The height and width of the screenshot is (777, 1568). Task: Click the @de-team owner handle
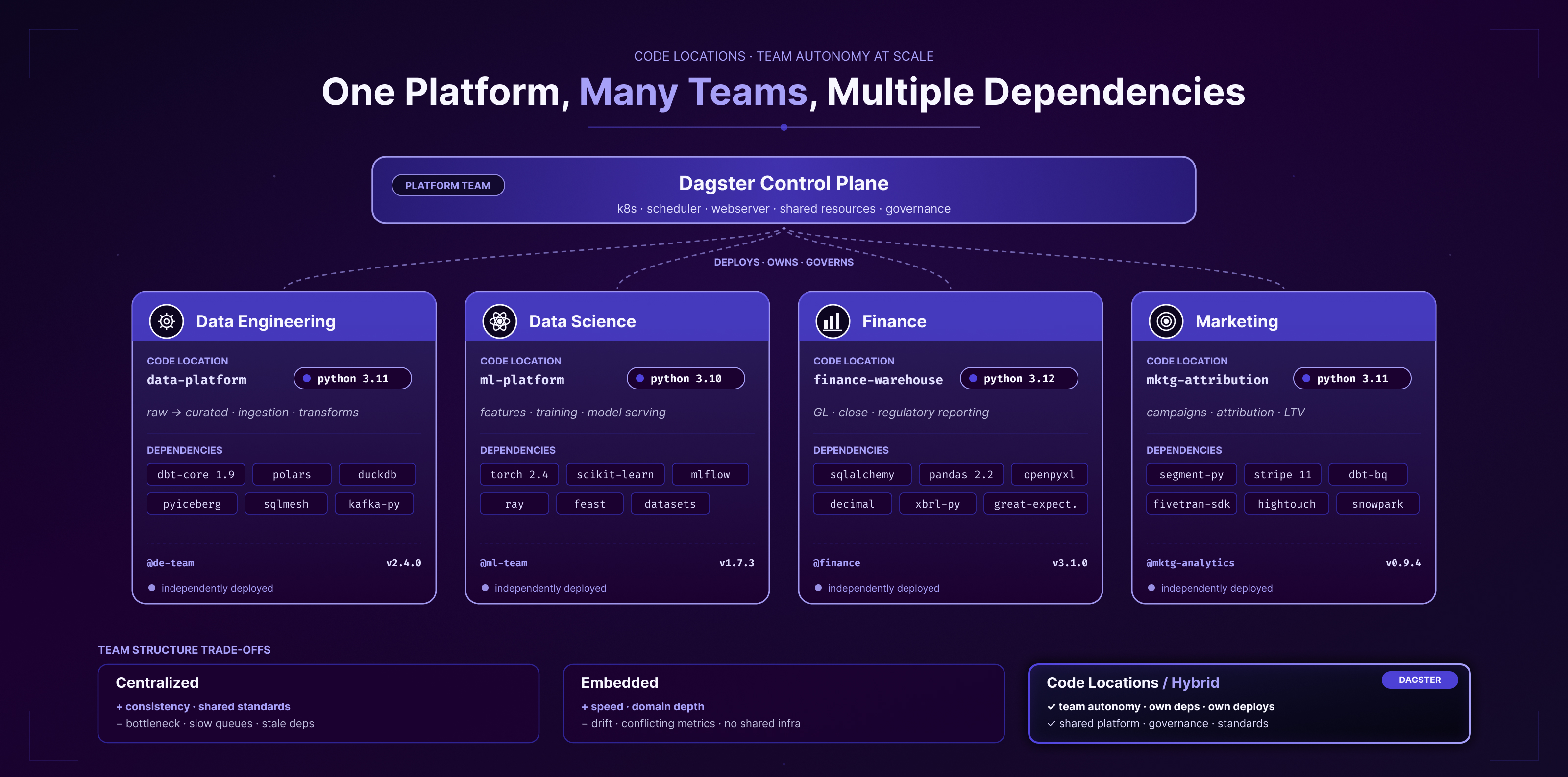point(171,563)
